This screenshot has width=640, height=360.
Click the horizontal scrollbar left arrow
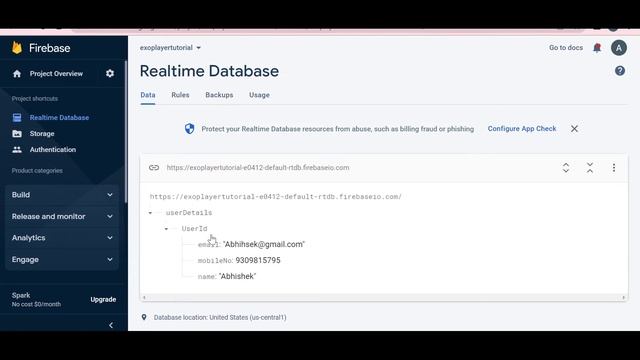(144, 298)
